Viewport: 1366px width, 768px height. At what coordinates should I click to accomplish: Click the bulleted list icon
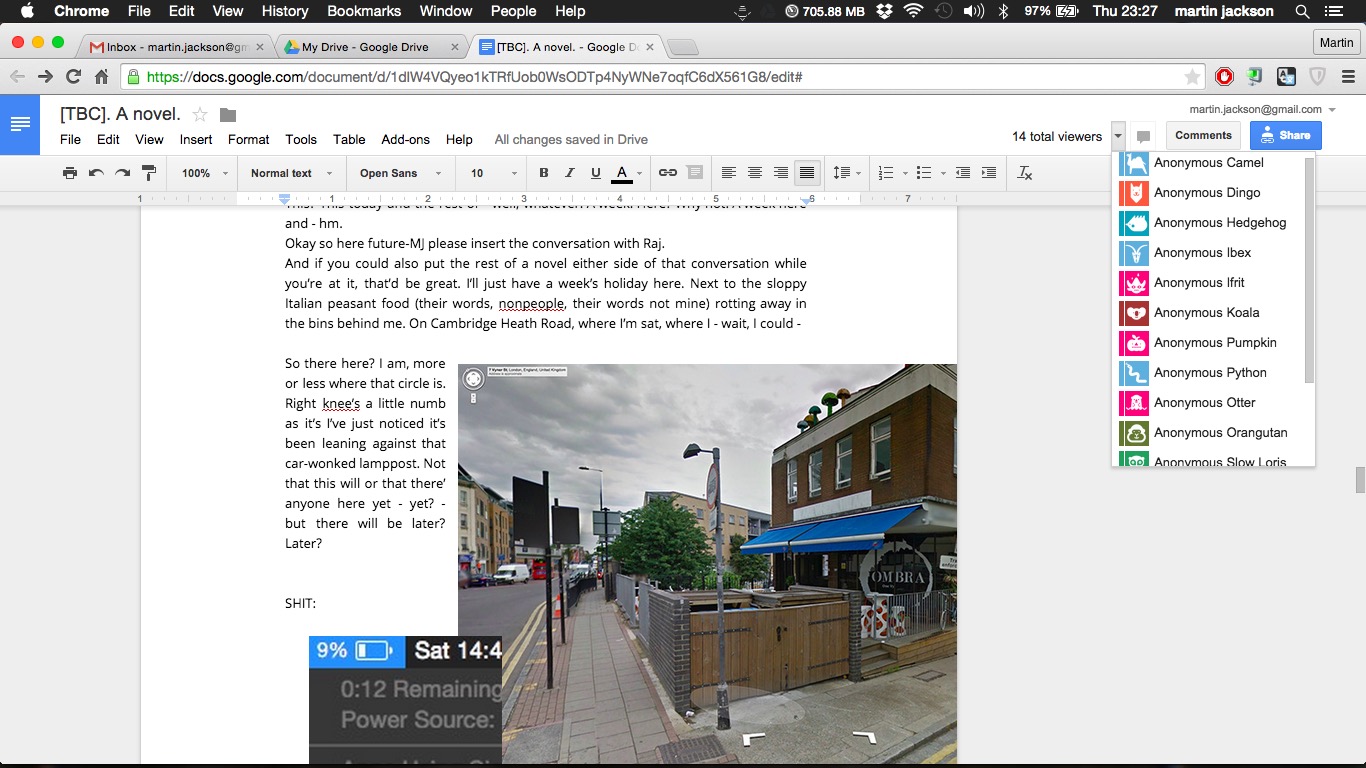click(924, 173)
